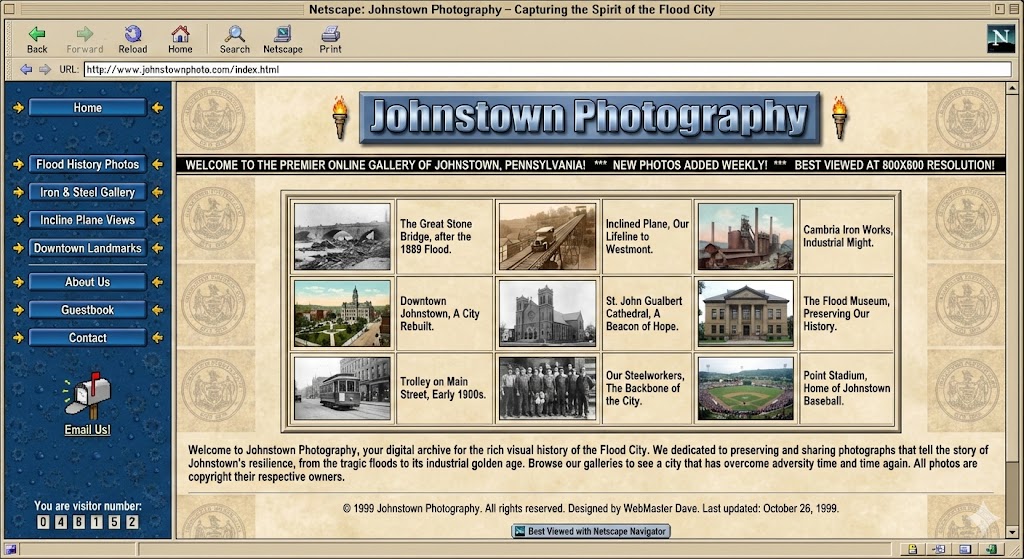Click caption 'Cambria Iron Works, Industrial Might.'
This screenshot has height=559, width=1024.
pos(848,236)
